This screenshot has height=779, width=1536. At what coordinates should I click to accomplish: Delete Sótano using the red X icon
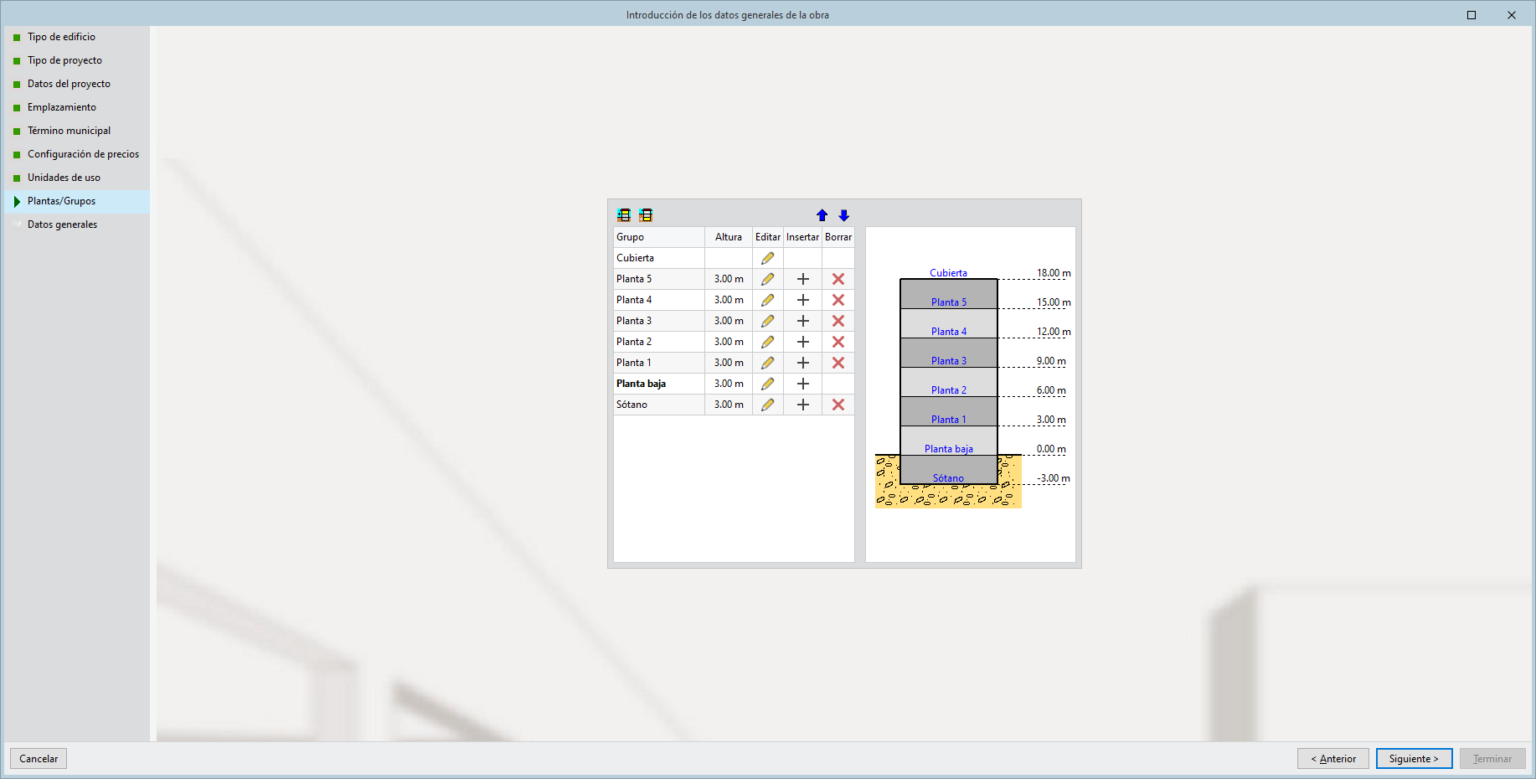837,404
